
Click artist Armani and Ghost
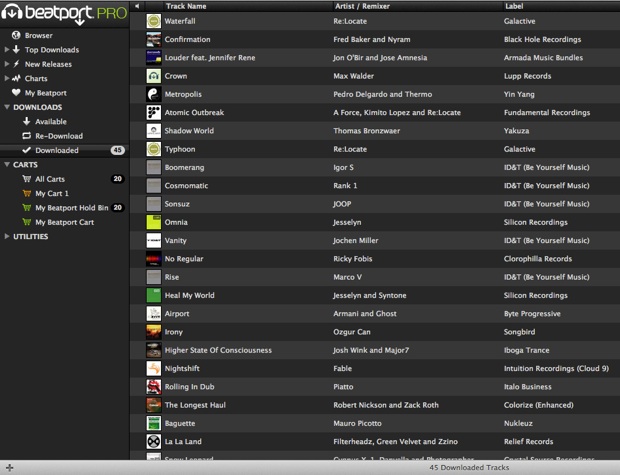[x=365, y=314]
